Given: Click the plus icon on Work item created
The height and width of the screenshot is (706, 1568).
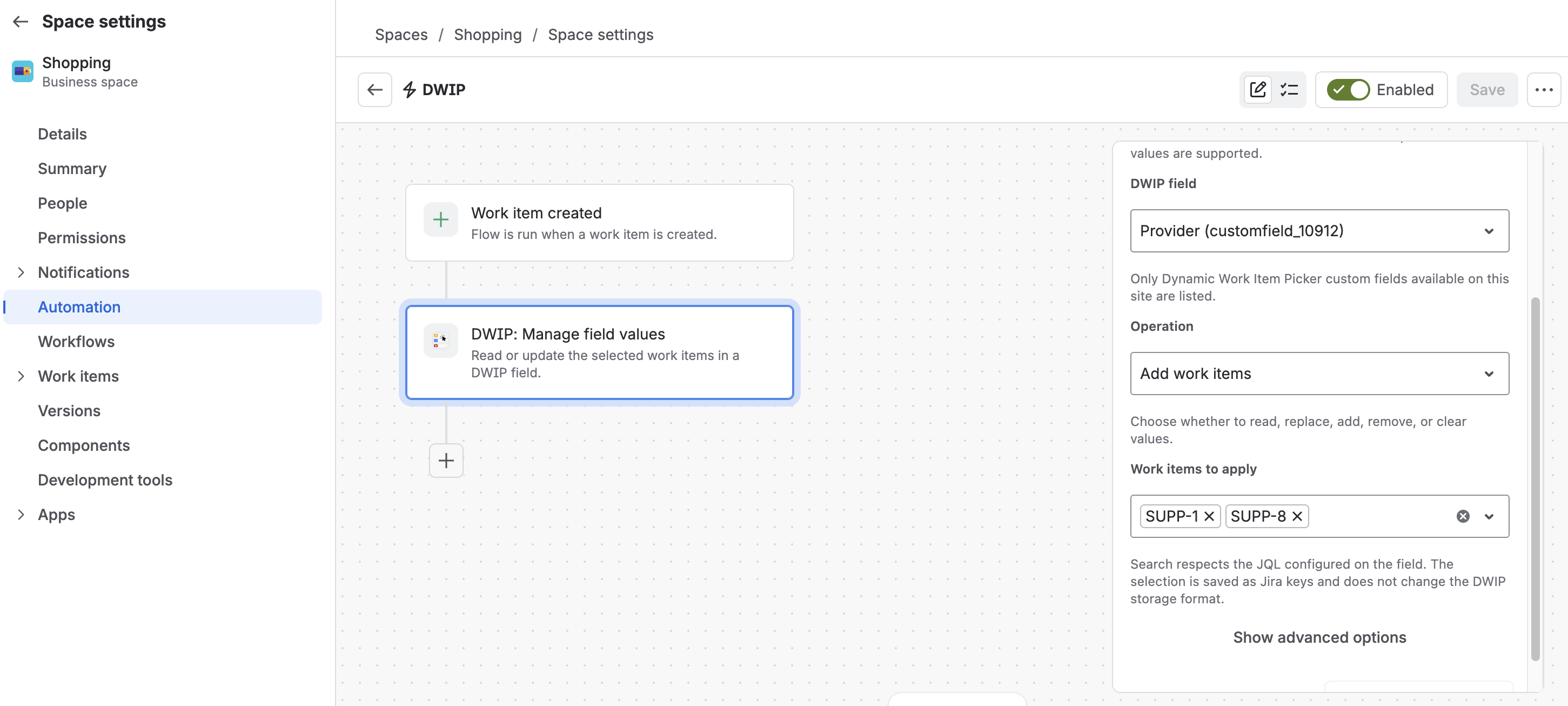Looking at the screenshot, I should pos(441,220).
